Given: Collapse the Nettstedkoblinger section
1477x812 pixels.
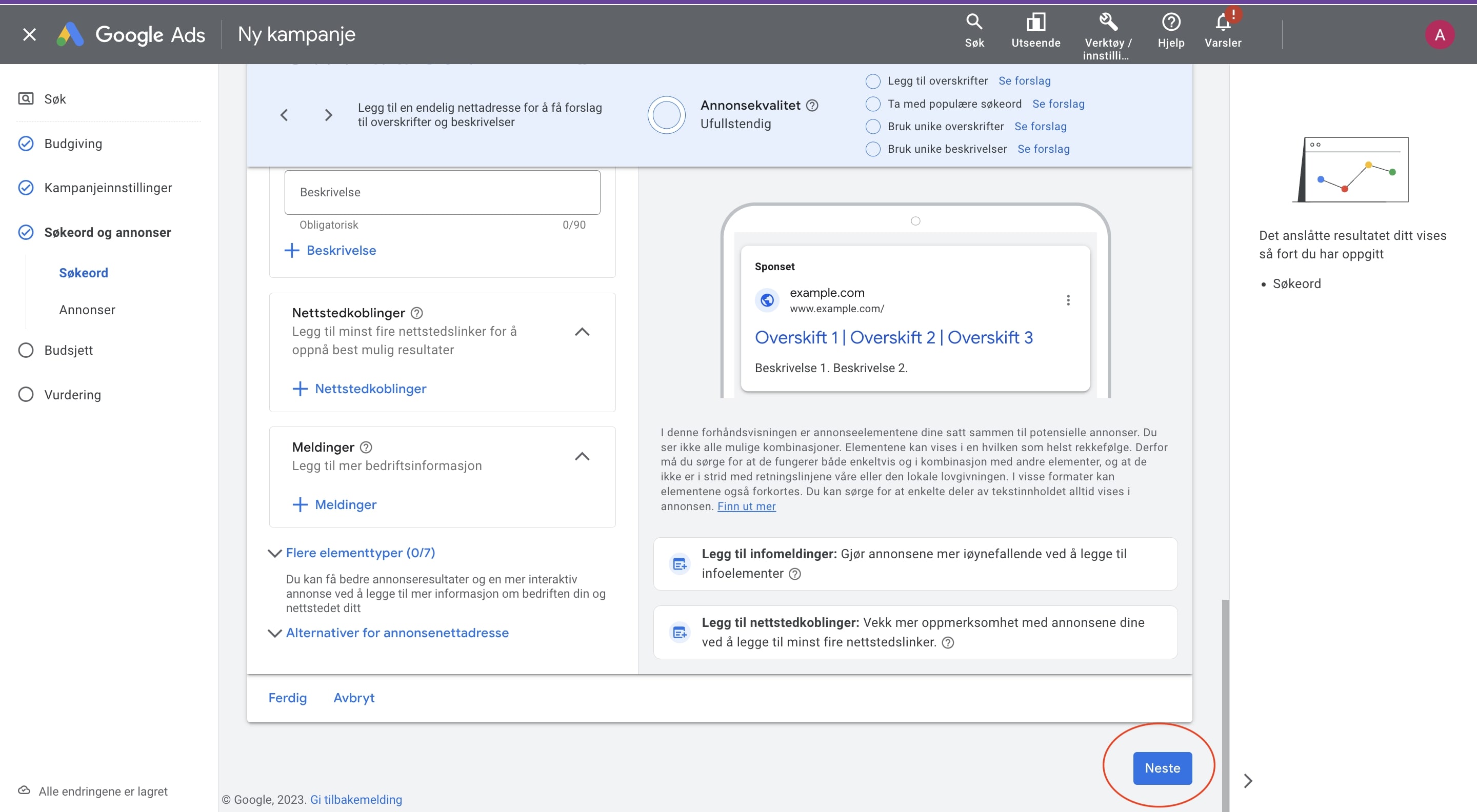Looking at the screenshot, I should [x=582, y=332].
